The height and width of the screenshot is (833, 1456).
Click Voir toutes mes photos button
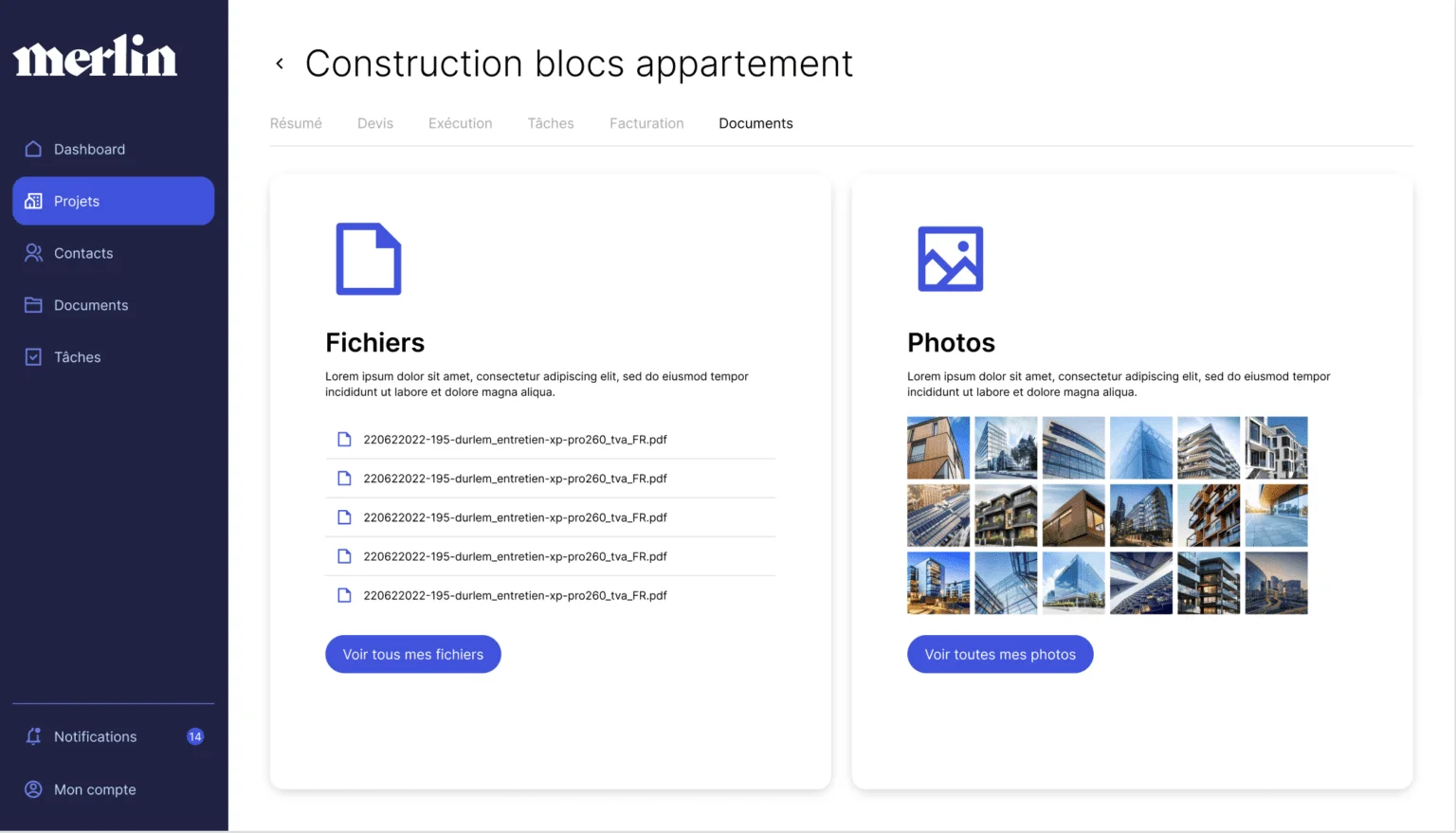(x=1000, y=654)
